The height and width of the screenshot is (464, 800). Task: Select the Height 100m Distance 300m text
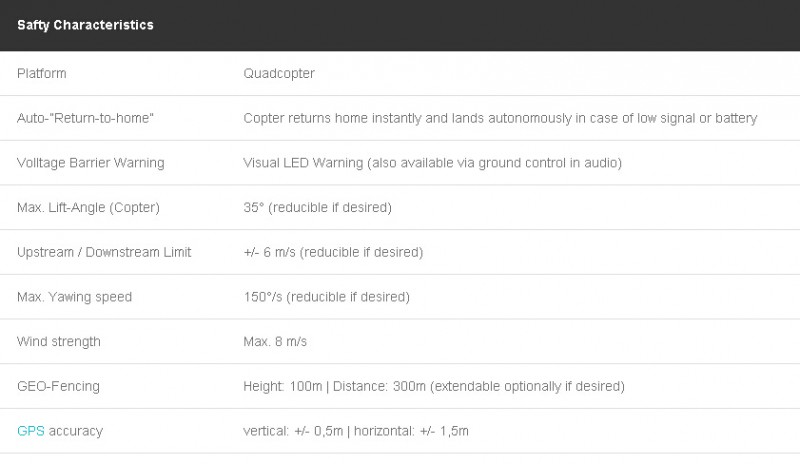(x=434, y=386)
